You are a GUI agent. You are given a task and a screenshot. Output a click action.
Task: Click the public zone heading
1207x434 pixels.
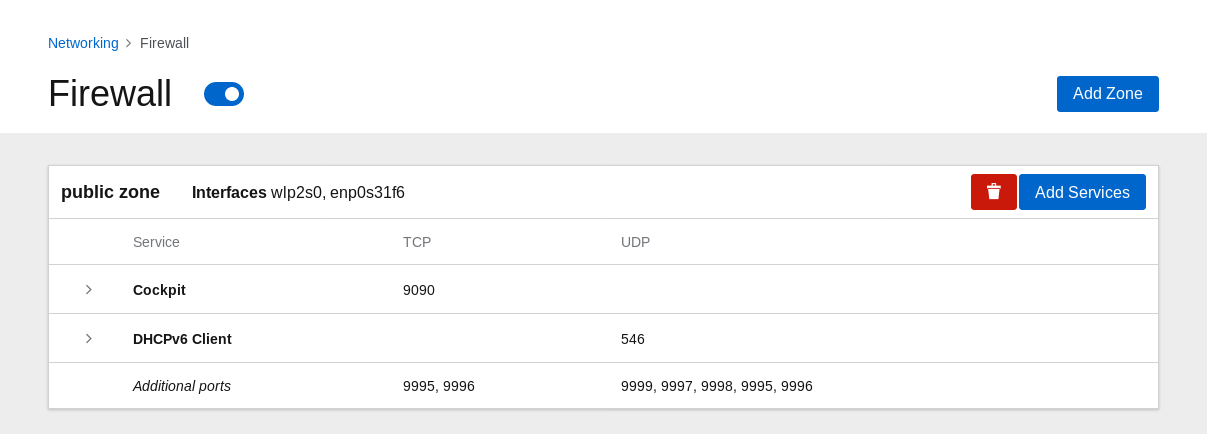point(110,192)
